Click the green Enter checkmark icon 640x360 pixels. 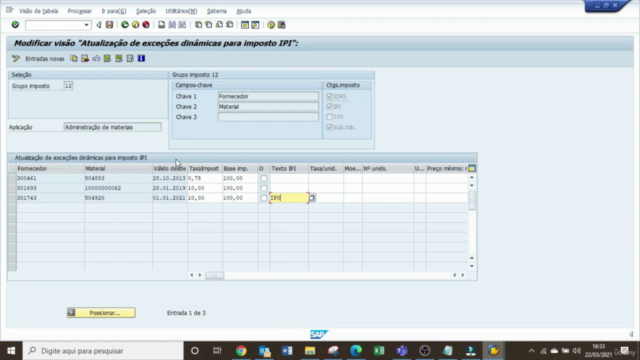[x=15, y=25]
